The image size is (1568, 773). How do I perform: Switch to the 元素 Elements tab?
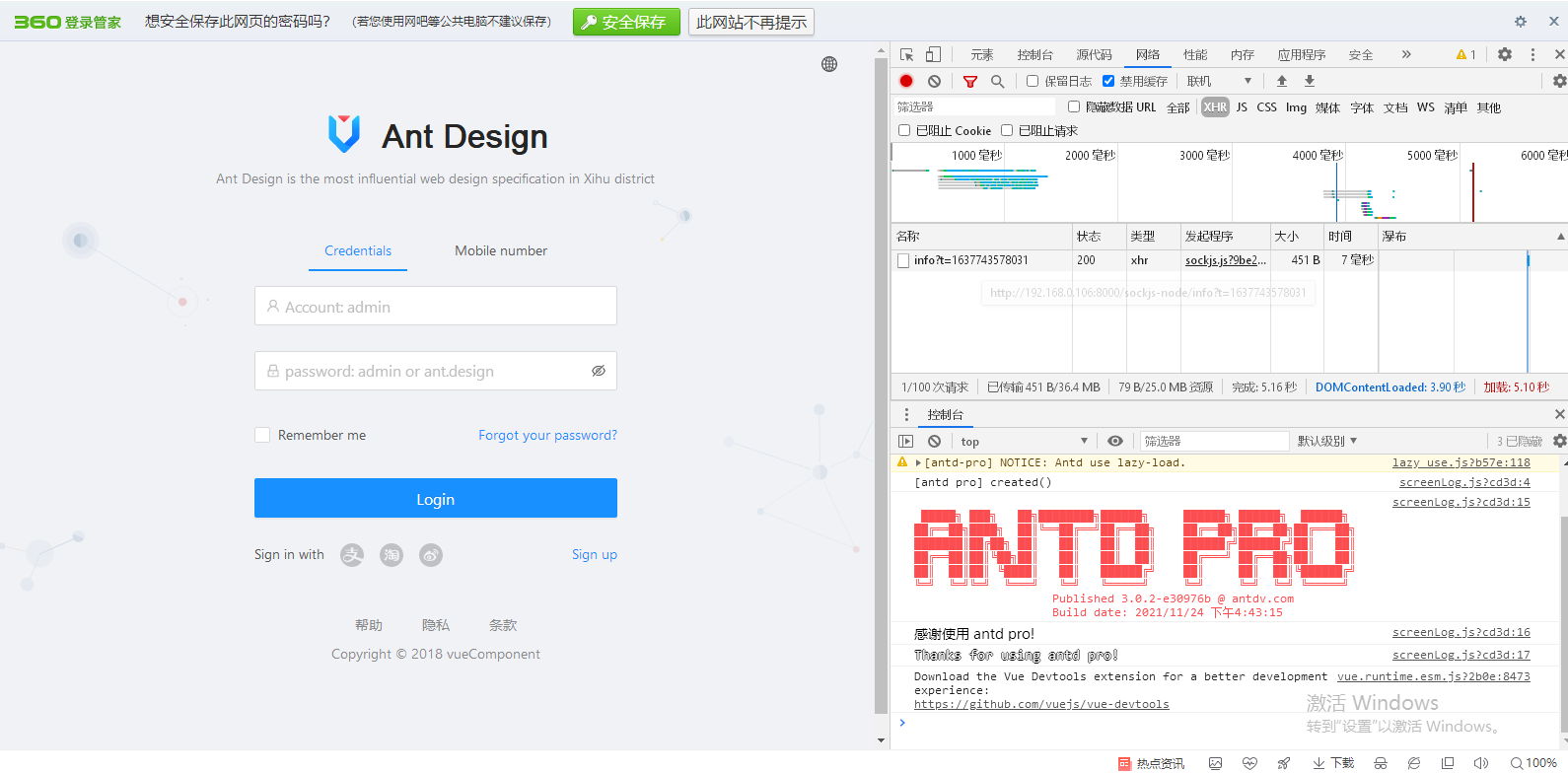(x=981, y=55)
